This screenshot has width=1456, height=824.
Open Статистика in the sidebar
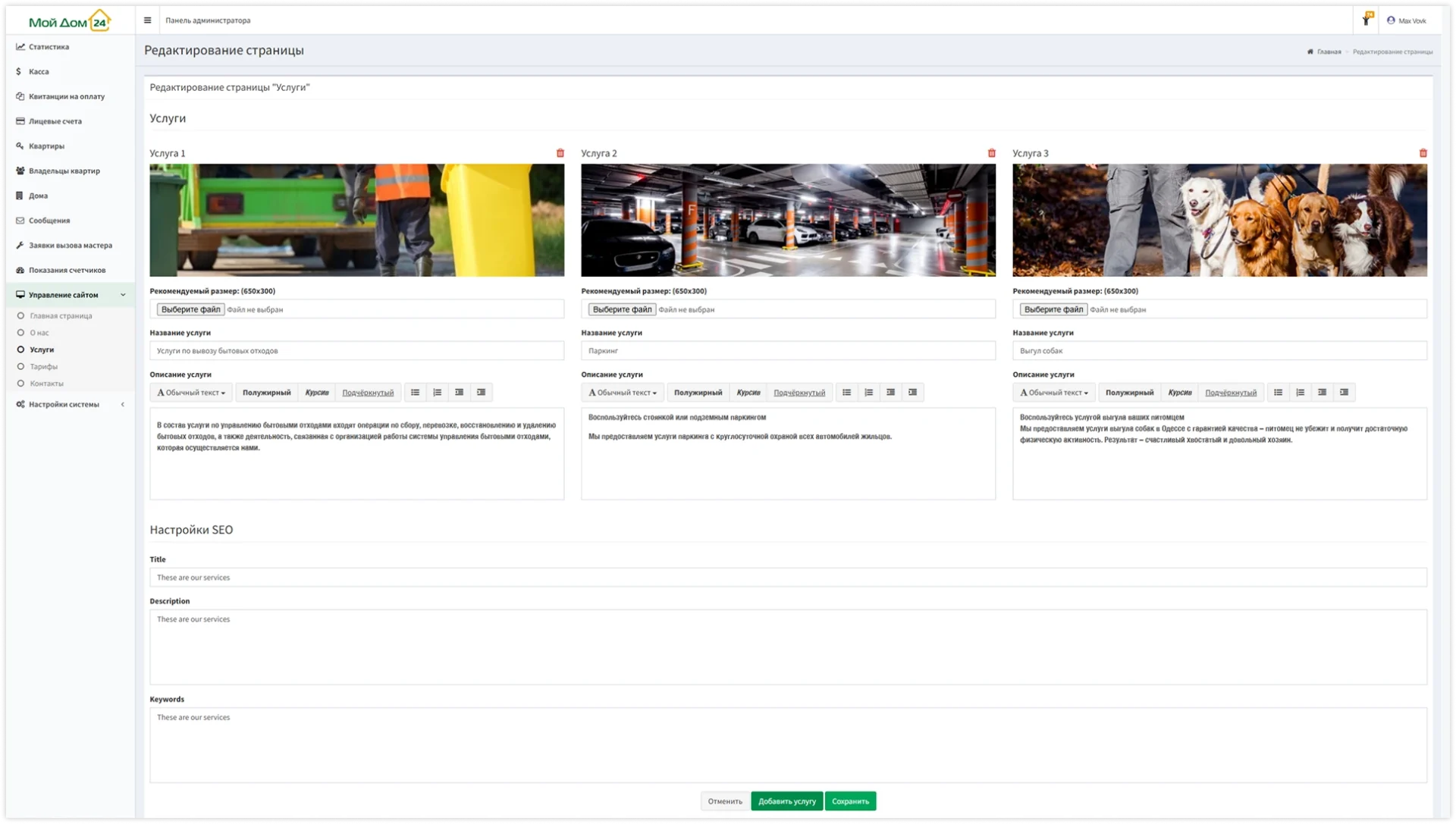[x=70, y=47]
